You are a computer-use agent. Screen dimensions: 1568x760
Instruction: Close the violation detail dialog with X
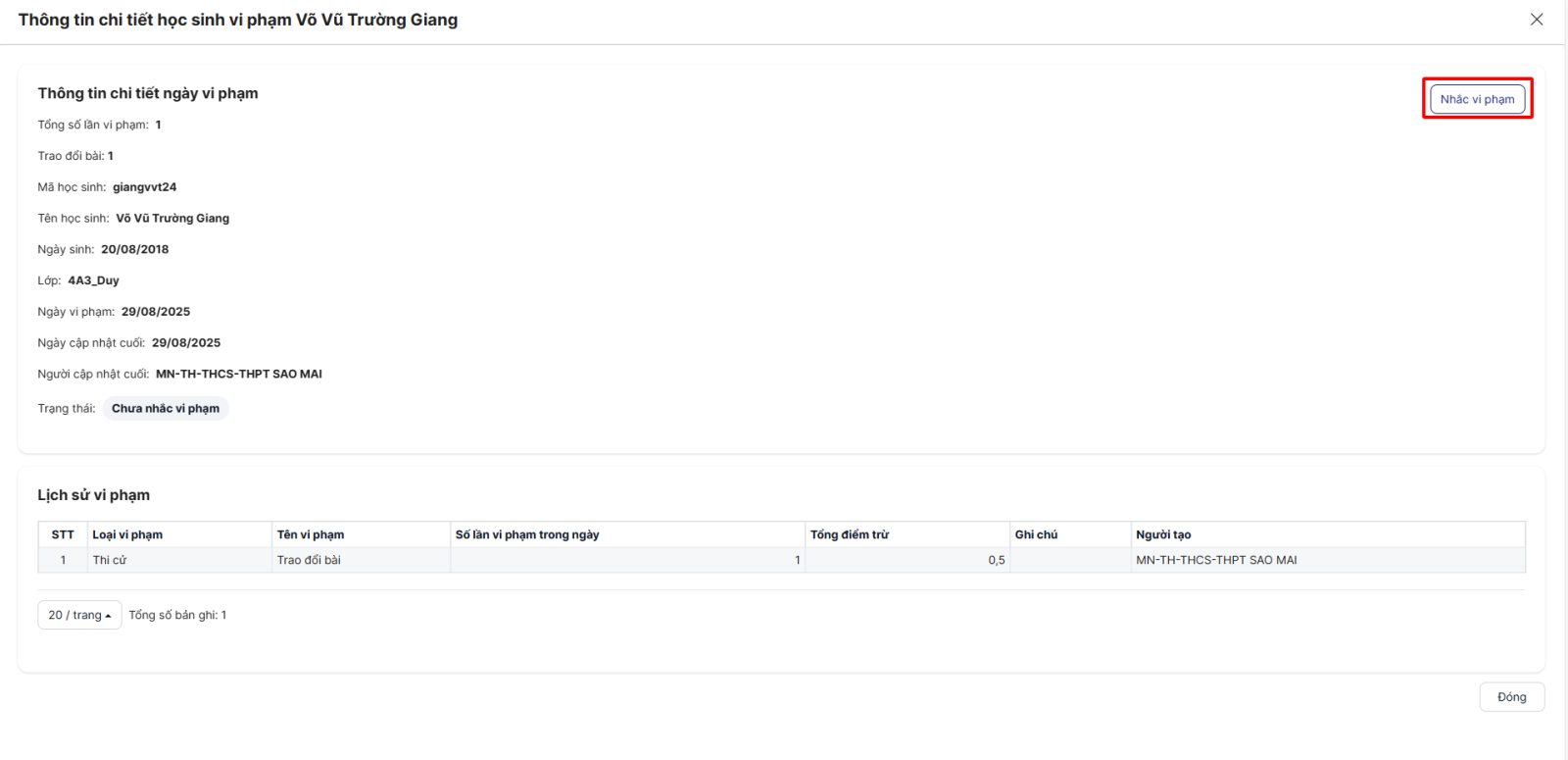(x=1536, y=20)
